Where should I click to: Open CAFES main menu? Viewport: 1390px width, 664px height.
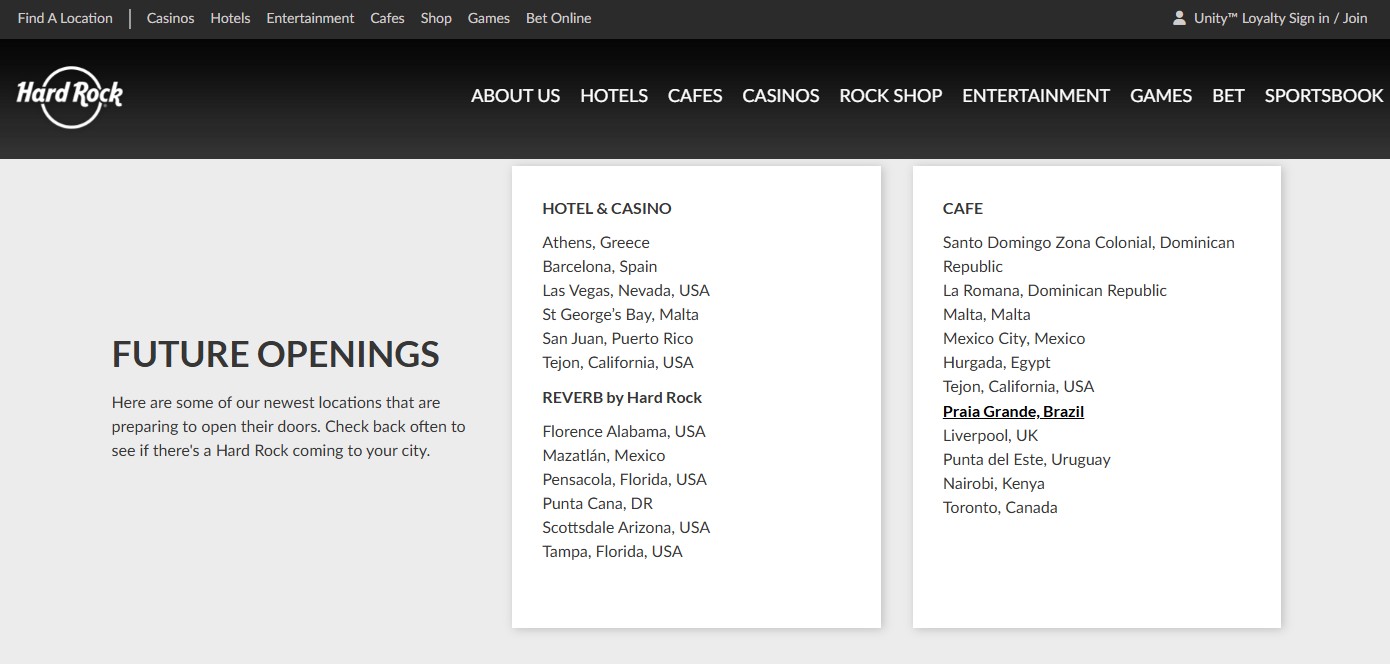[x=695, y=96]
